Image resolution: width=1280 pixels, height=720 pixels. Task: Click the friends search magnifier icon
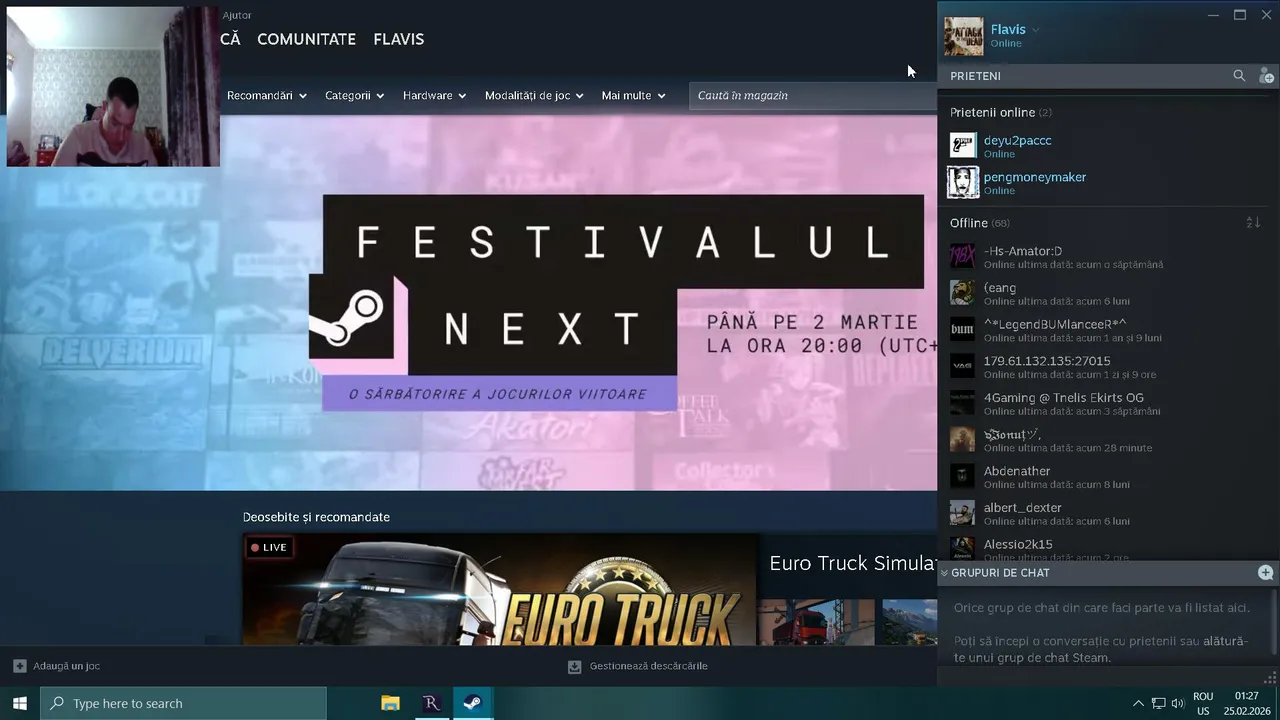pyautogui.click(x=1239, y=76)
